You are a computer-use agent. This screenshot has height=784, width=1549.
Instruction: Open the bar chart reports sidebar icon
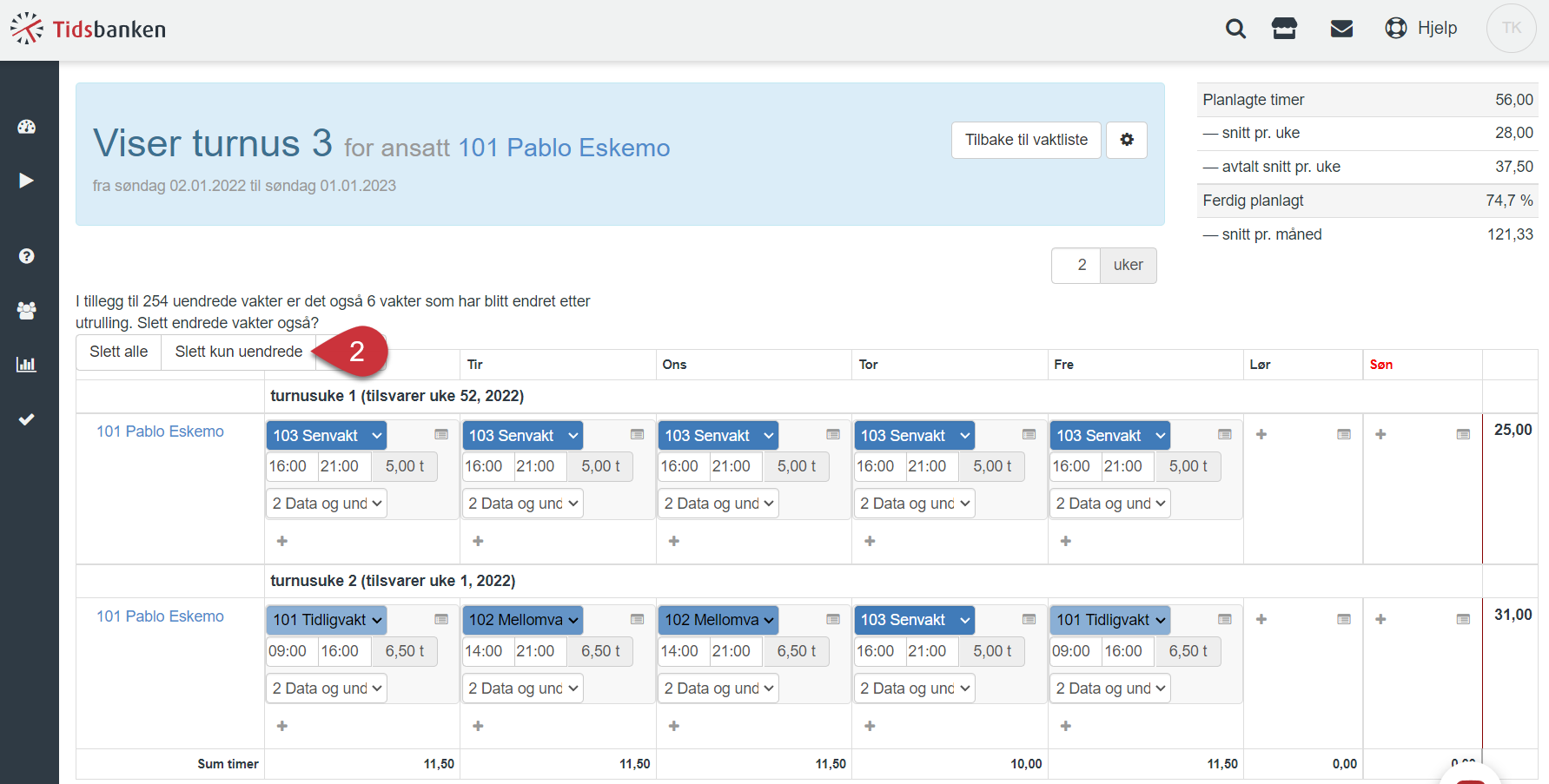(x=27, y=364)
